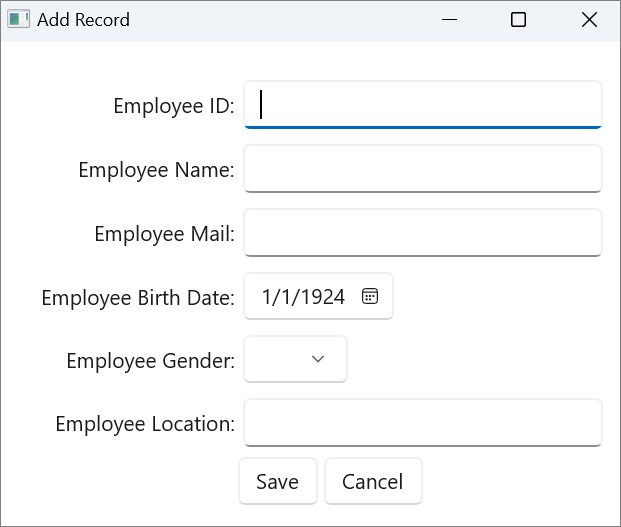Click the app icon in the title bar

19,20
